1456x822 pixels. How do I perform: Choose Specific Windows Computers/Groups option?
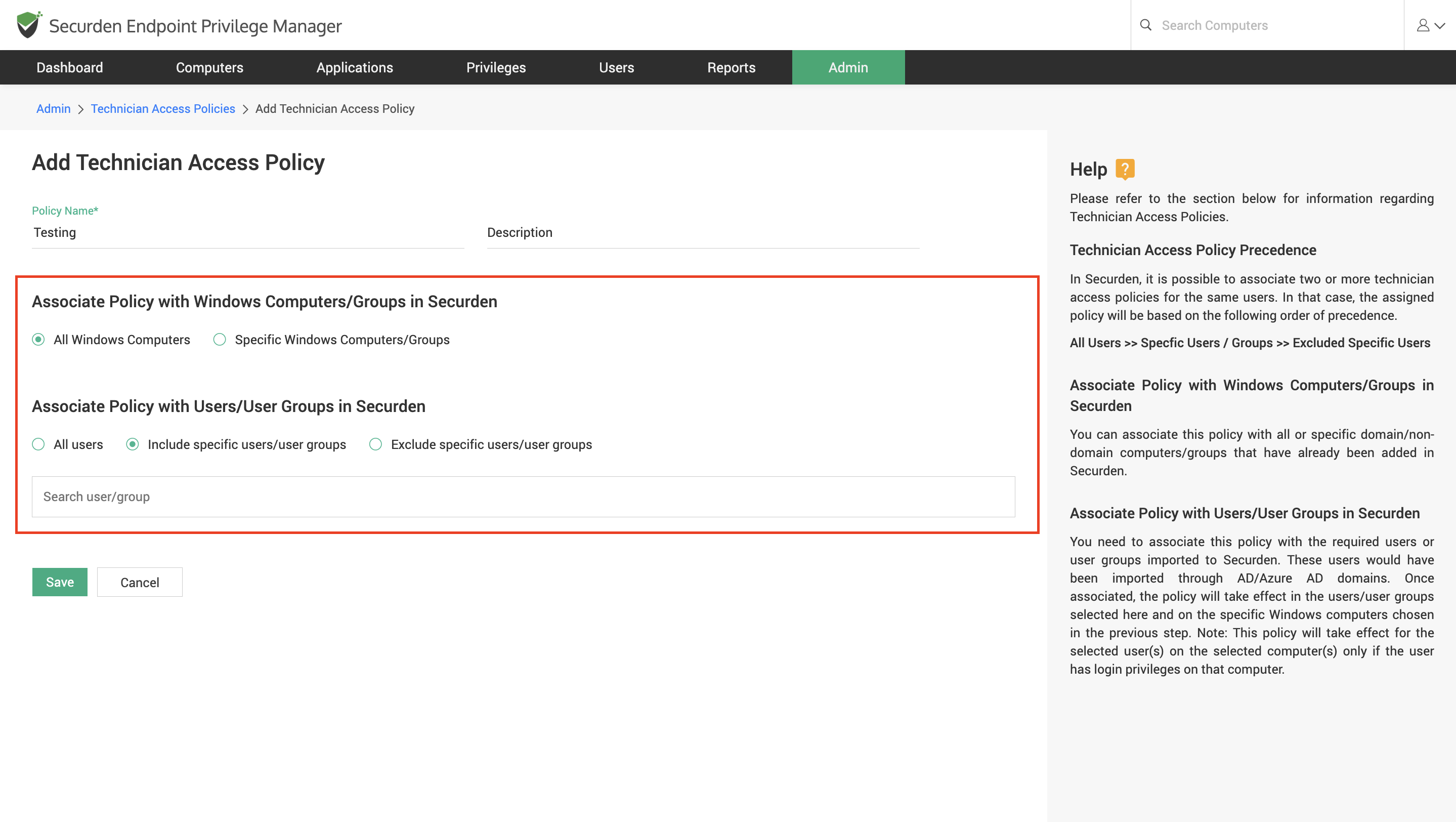pyautogui.click(x=219, y=339)
